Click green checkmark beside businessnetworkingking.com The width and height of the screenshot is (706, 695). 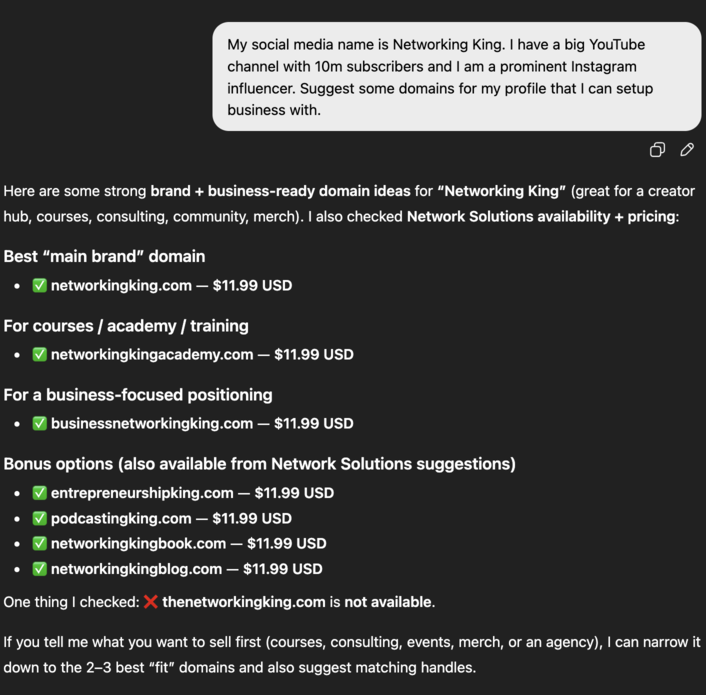(x=40, y=423)
